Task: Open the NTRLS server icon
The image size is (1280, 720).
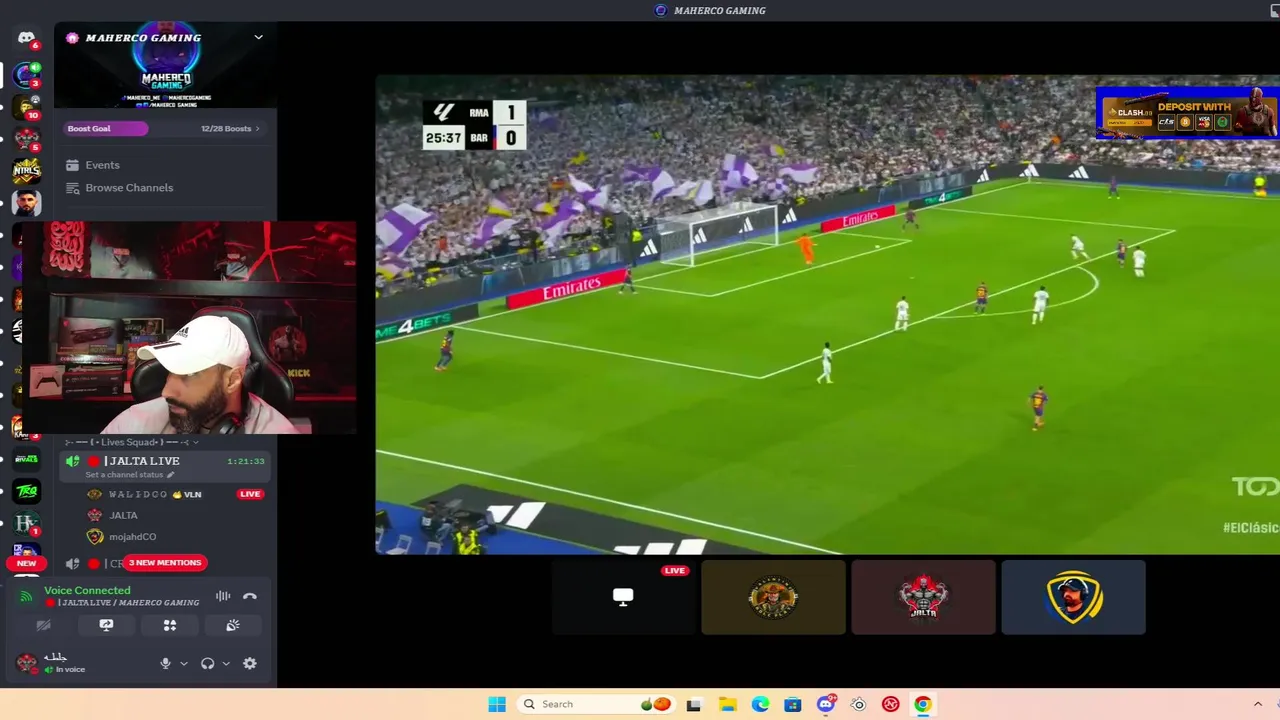Action: pyautogui.click(x=26, y=171)
